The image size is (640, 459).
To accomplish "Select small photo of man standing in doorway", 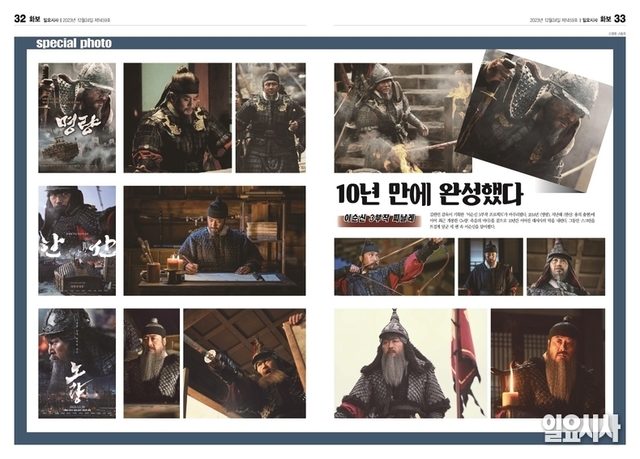I will coord(491,267).
